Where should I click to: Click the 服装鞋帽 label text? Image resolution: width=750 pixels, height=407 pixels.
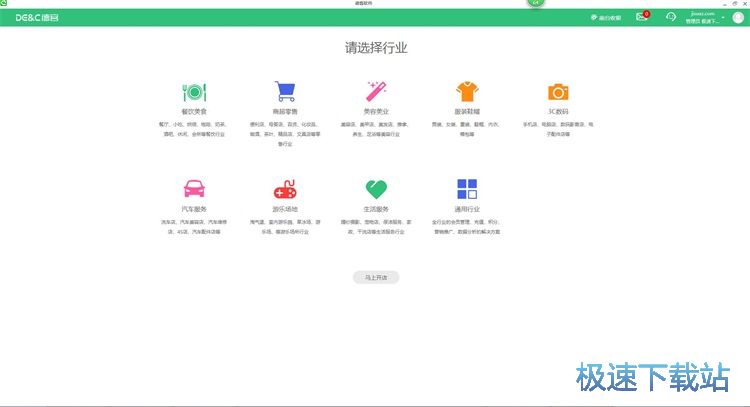[x=467, y=111]
